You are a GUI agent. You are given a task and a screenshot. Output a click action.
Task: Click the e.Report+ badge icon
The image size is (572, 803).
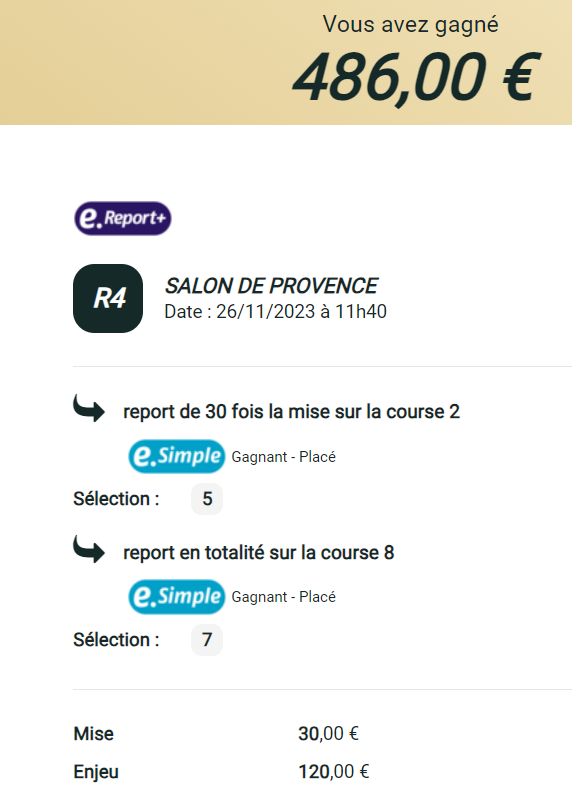(x=123, y=219)
